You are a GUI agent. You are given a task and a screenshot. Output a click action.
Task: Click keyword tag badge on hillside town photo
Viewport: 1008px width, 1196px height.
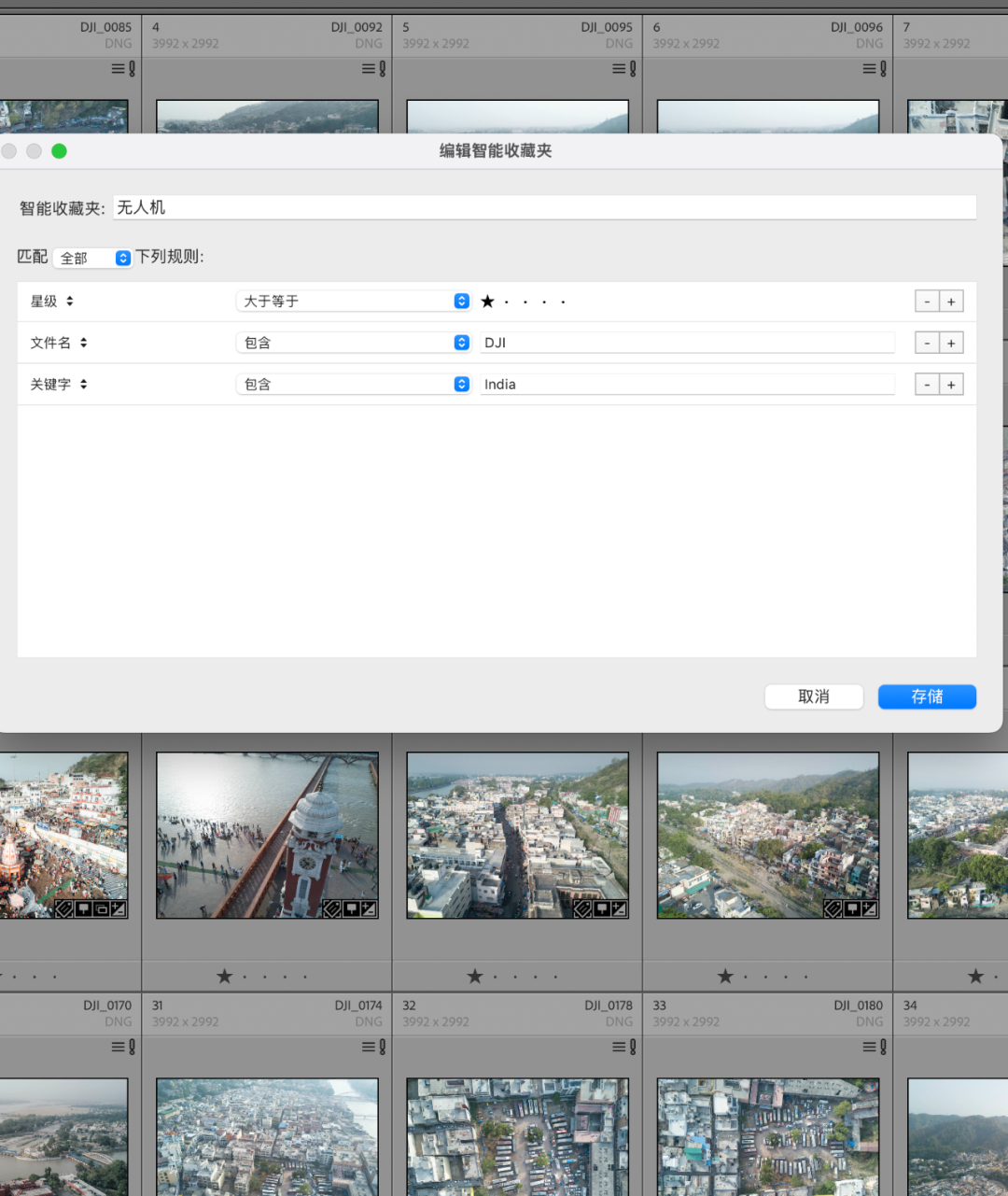point(833,908)
